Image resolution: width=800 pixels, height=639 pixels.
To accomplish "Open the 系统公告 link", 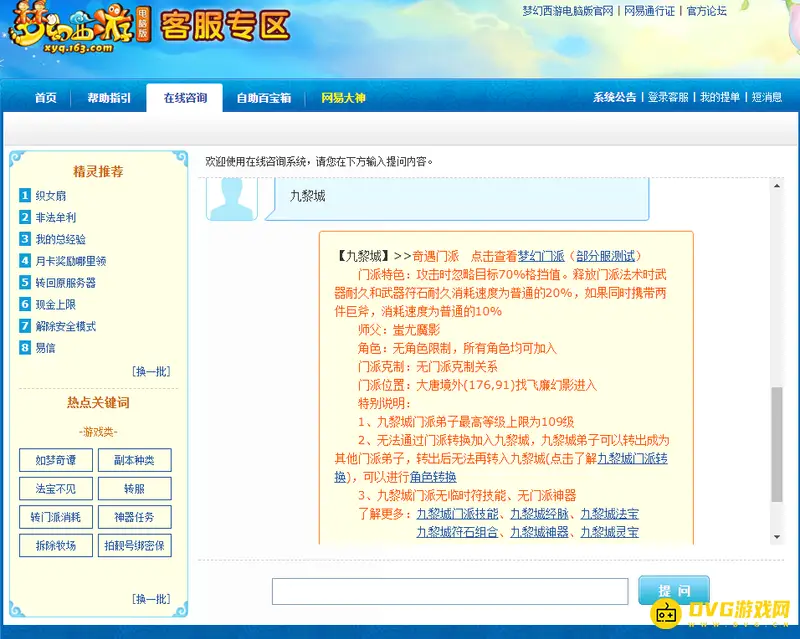I will point(614,97).
